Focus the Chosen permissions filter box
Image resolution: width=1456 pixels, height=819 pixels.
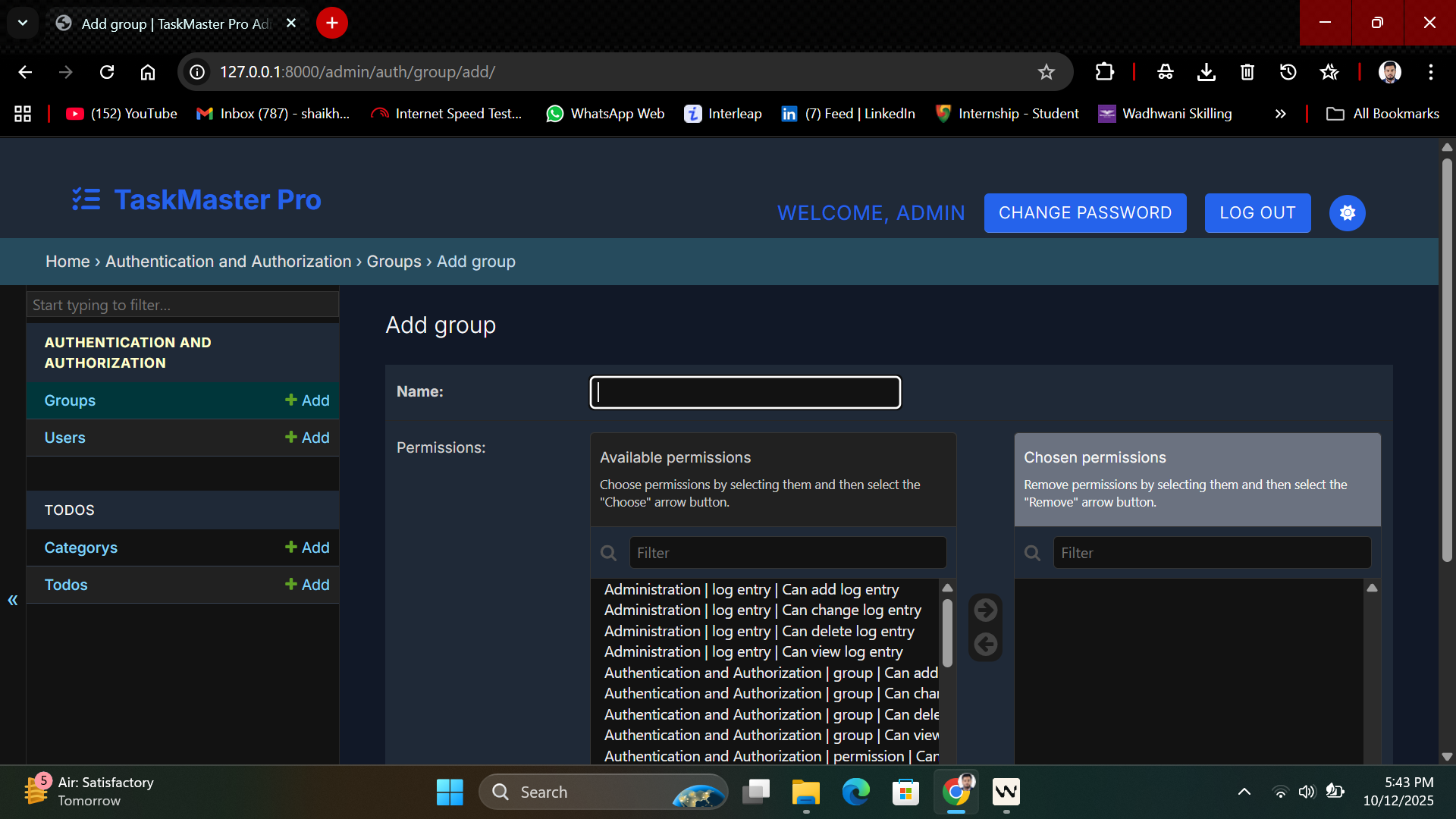[x=1212, y=553]
